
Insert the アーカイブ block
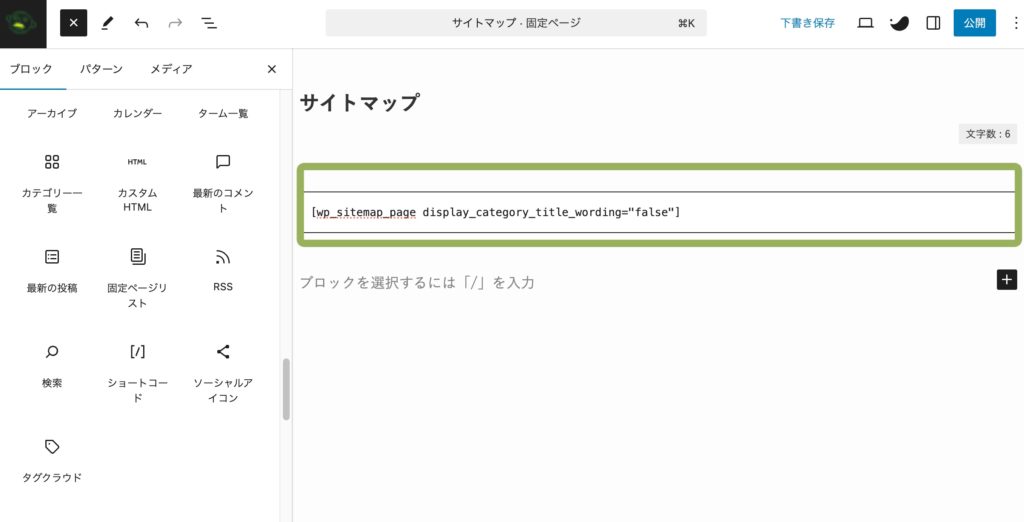[52, 114]
